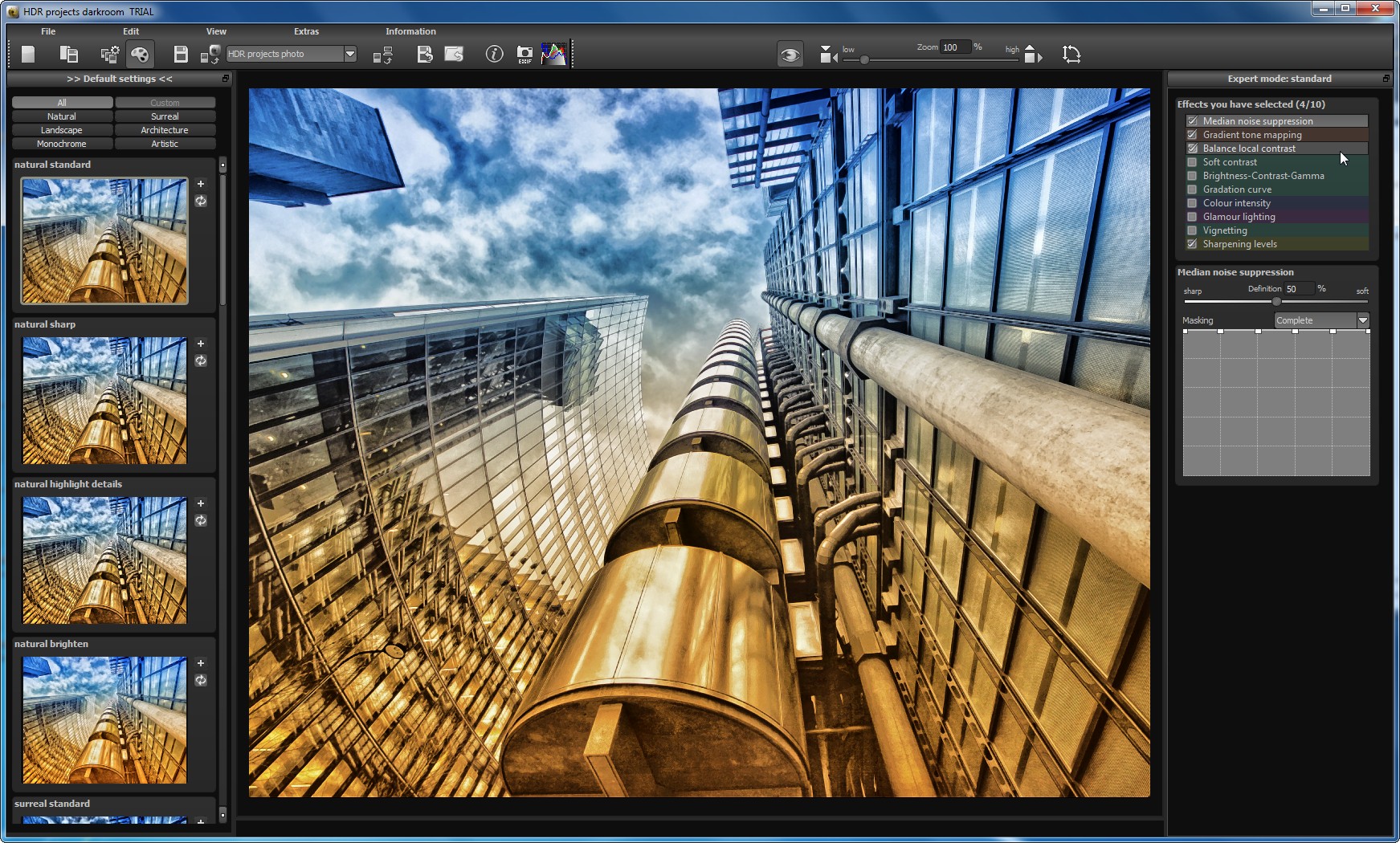Click plus icon next to natural brighten
1400x843 pixels.
coord(201,663)
